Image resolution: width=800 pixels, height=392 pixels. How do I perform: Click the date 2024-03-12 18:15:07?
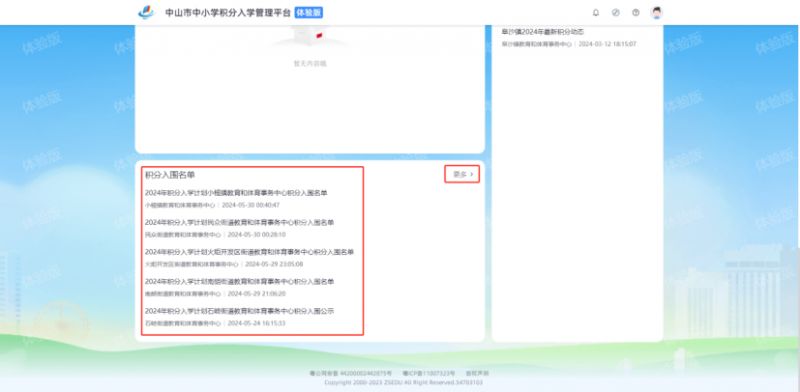point(607,44)
